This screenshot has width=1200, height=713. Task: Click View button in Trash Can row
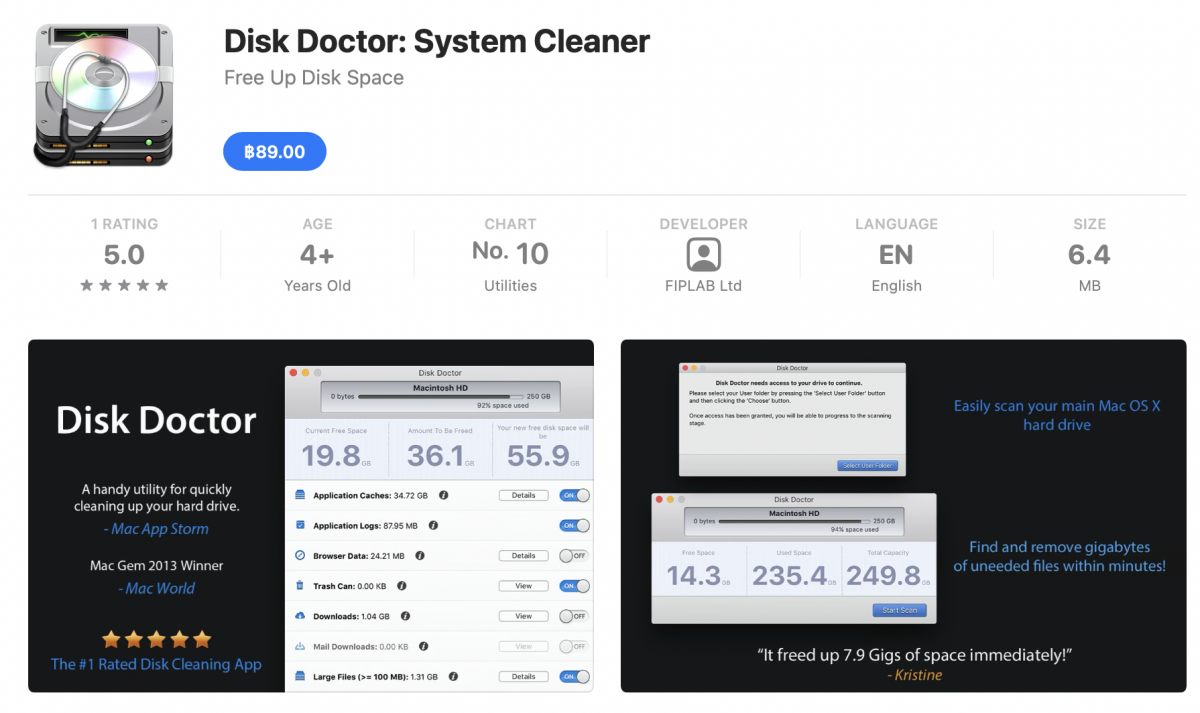pos(523,586)
